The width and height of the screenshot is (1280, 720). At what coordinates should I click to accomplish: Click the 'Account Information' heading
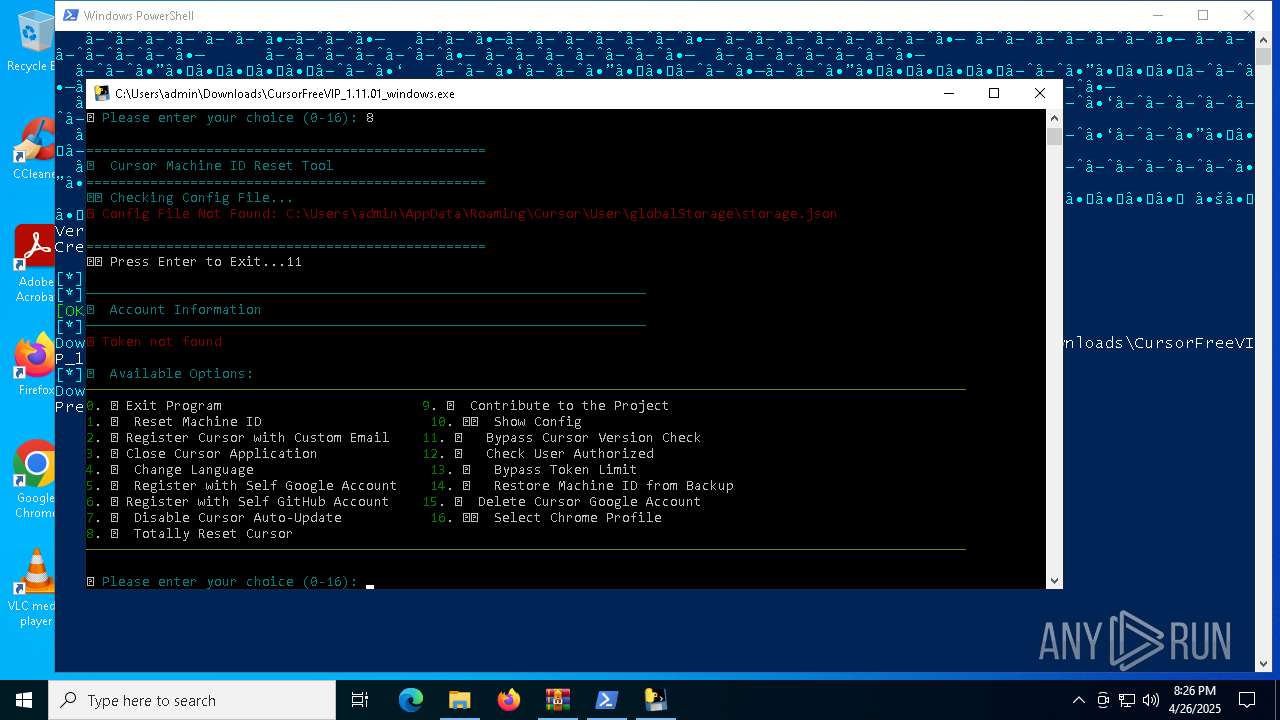click(186, 309)
